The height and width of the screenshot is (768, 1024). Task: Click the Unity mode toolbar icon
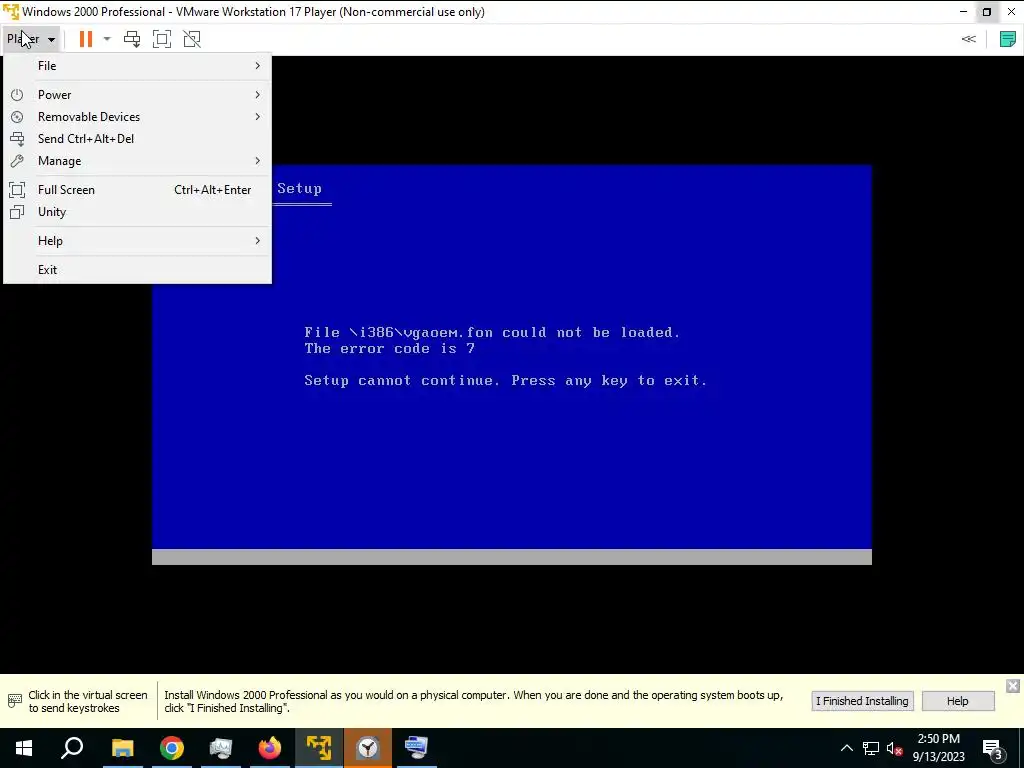pyautogui.click(x=192, y=39)
